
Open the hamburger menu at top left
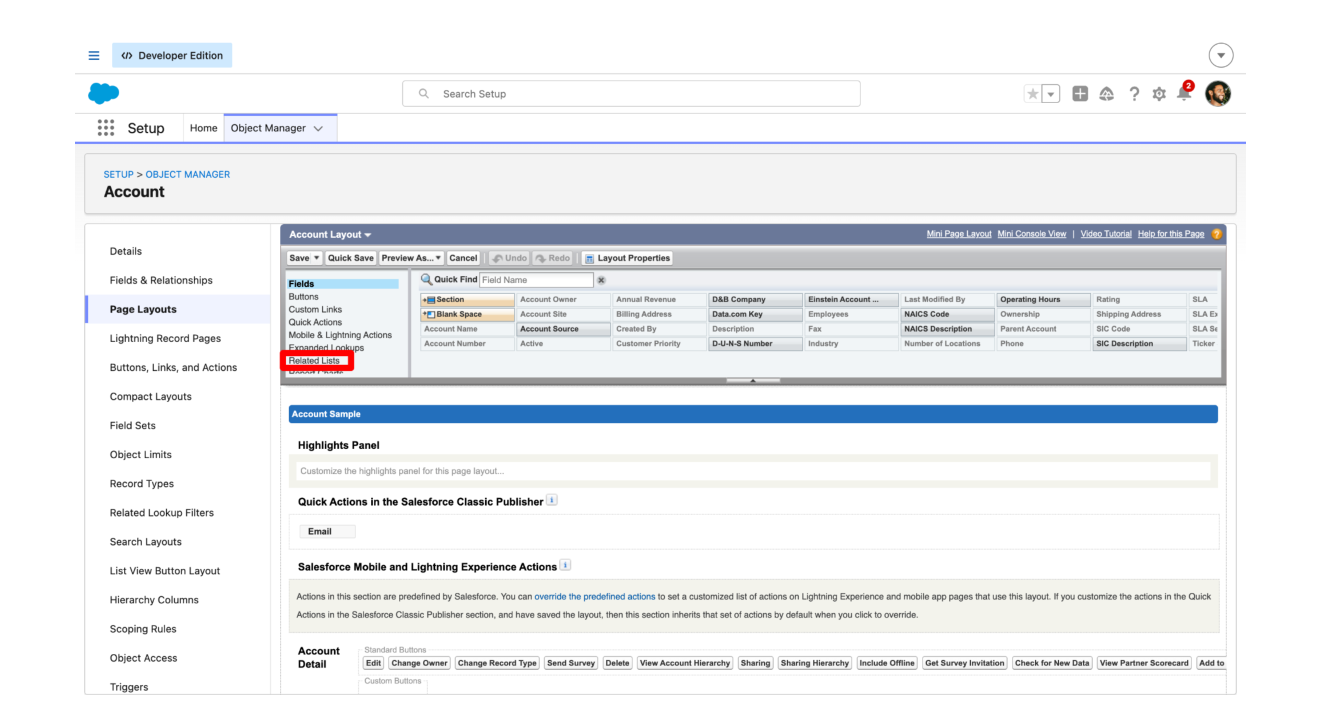pyautogui.click(x=92, y=55)
